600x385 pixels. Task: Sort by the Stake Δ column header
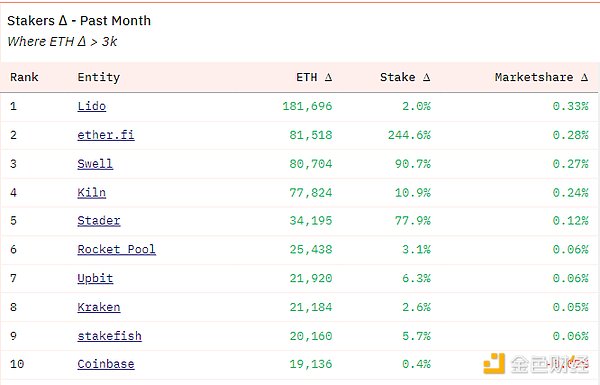405,77
